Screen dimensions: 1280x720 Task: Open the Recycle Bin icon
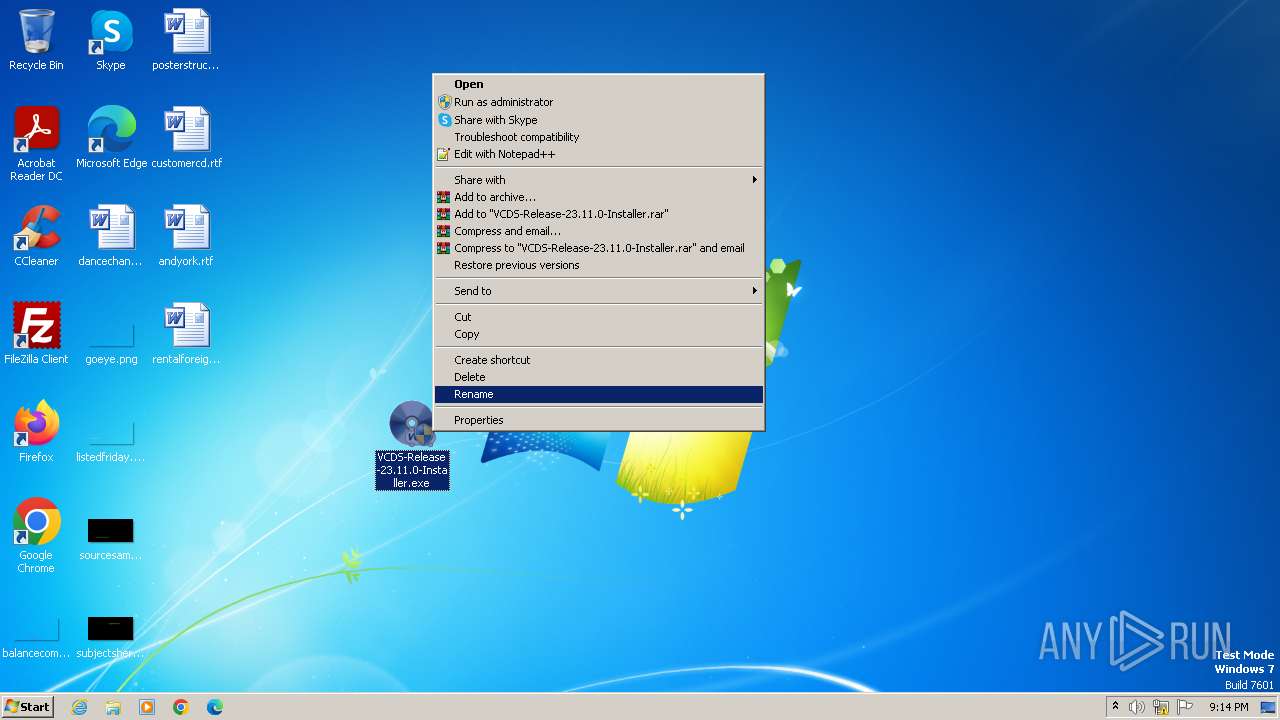(x=36, y=40)
